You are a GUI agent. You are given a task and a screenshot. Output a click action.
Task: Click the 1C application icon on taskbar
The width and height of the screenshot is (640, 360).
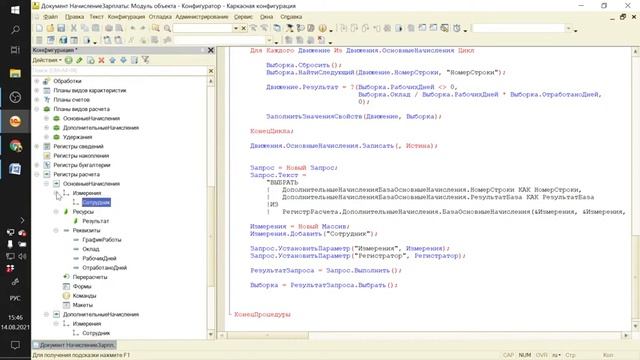(x=15, y=121)
